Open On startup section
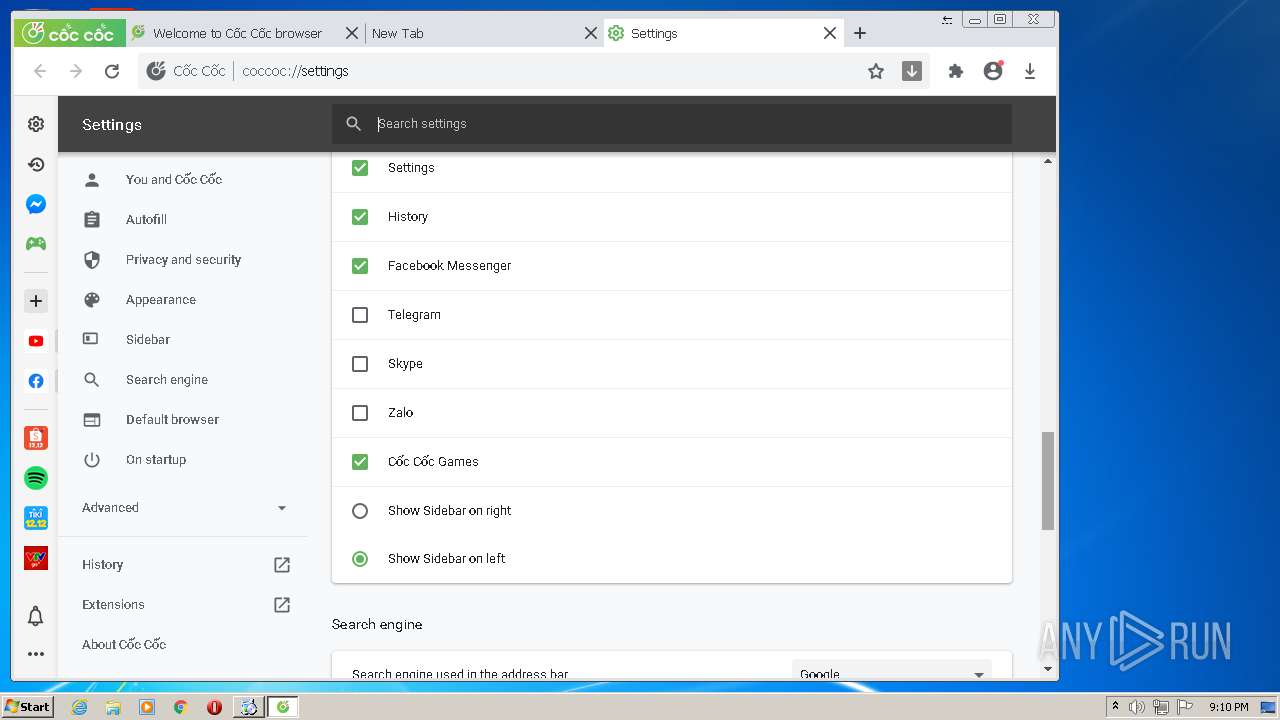 point(156,460)
